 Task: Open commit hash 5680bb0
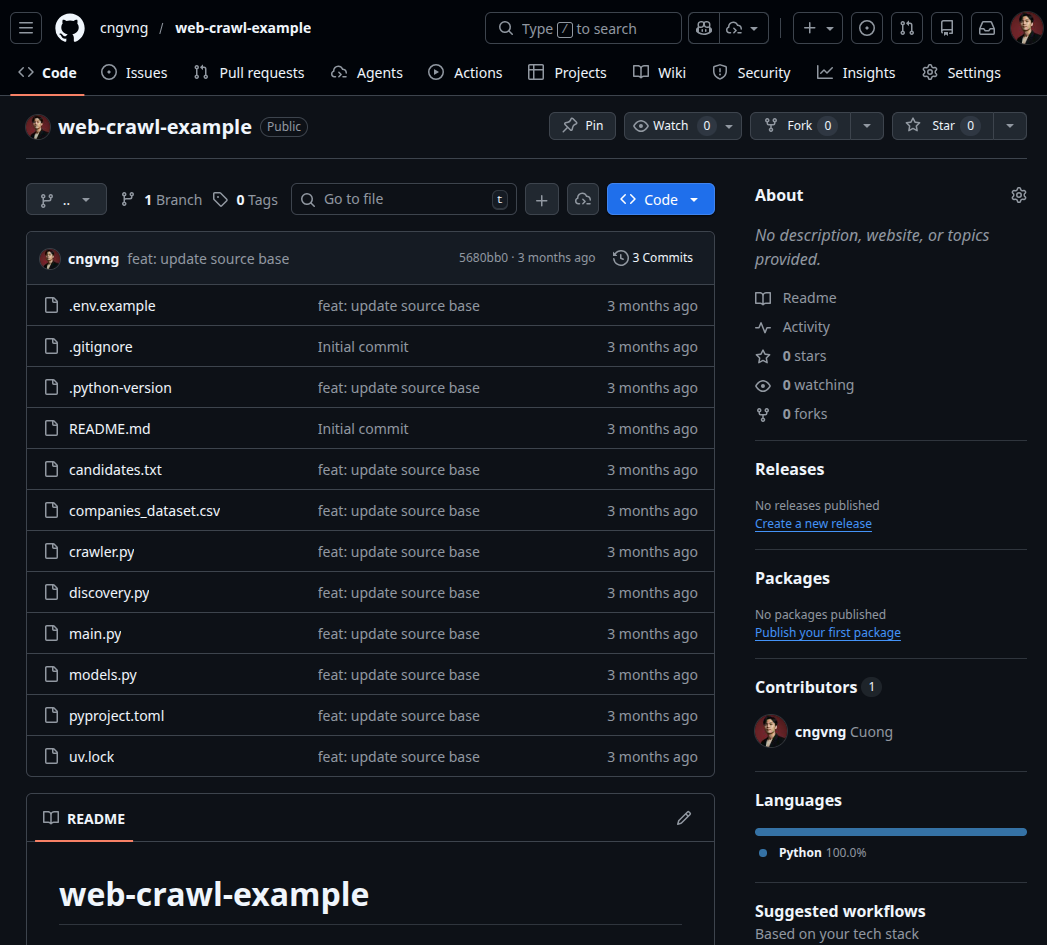point(483,258)
